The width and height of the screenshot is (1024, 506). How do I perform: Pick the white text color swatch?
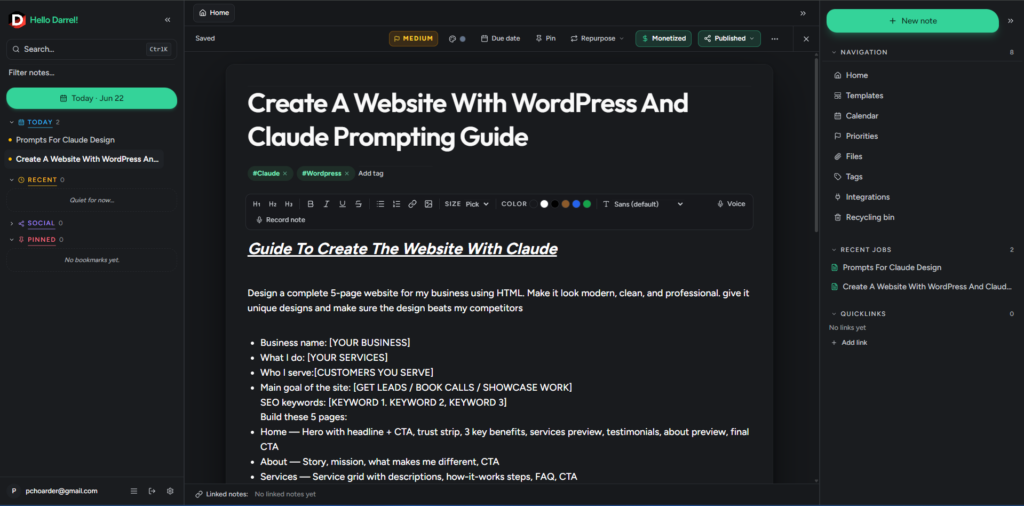pos(544,204)
